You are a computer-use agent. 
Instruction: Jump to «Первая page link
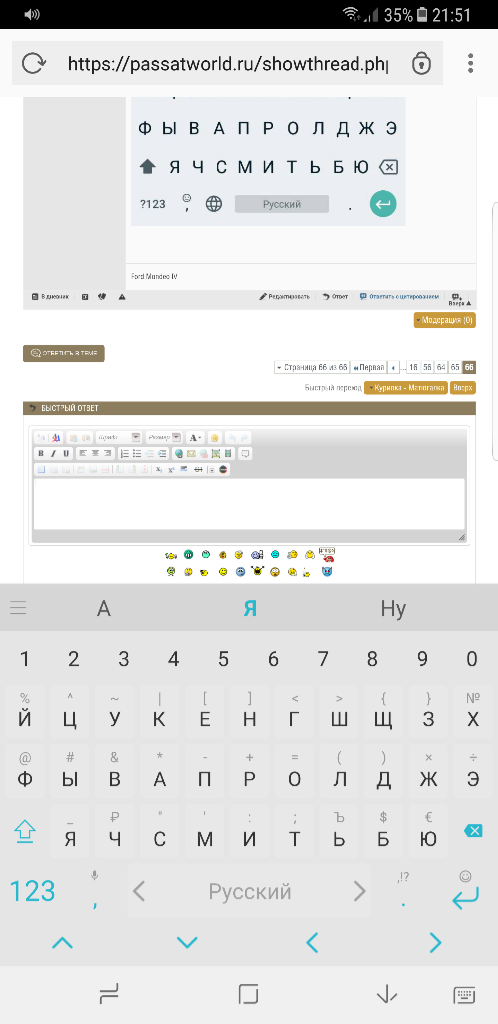click(369, 367)
